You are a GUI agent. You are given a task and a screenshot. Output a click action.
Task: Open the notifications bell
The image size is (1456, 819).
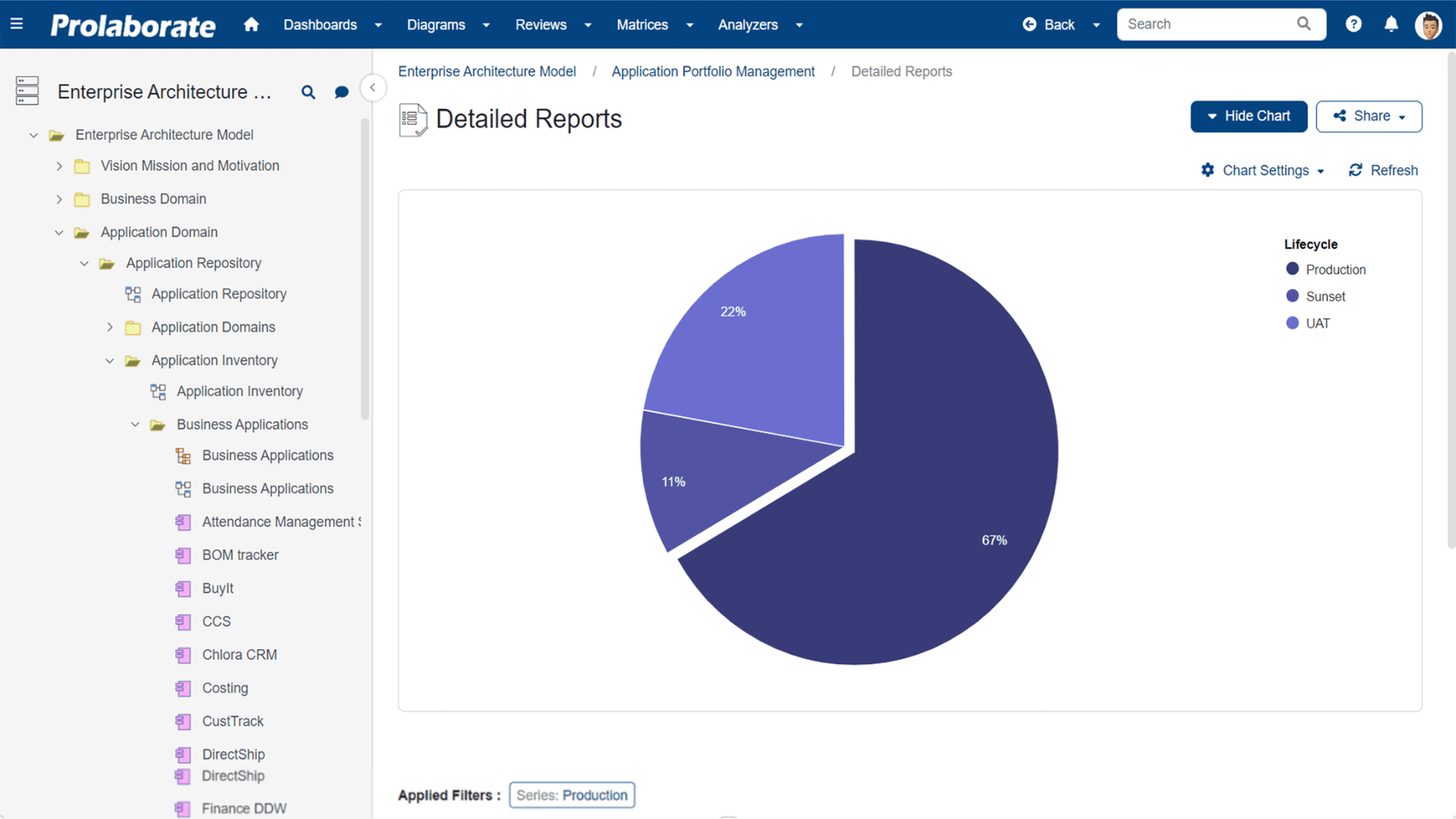[1391, 24]
